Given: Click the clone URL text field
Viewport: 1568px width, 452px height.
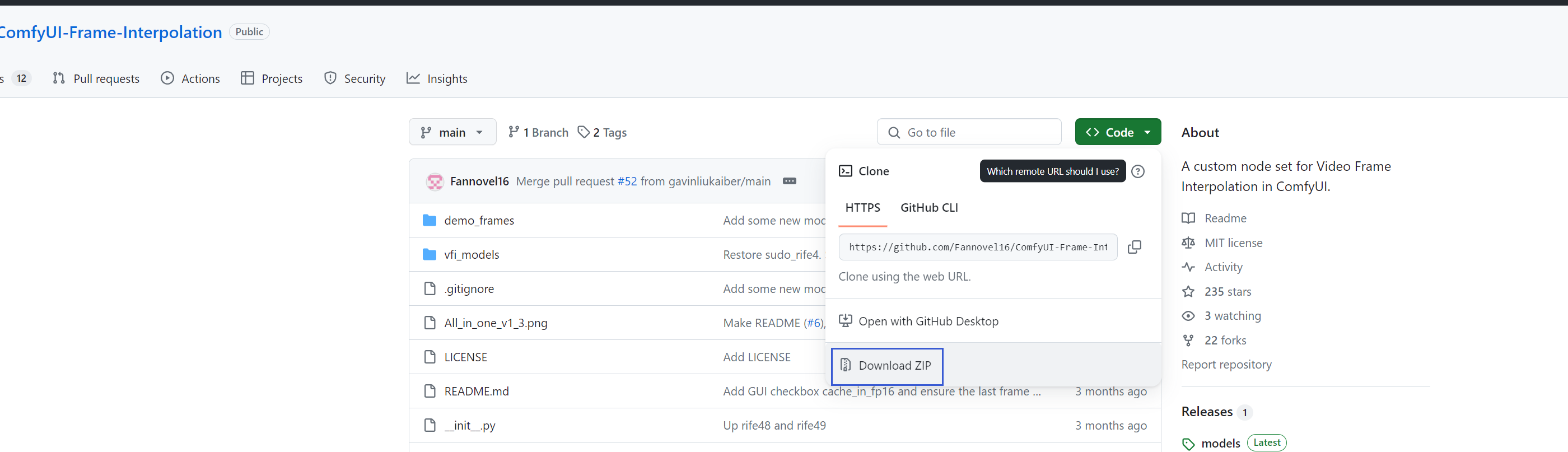Looking at the screenshot, I should [x=978, y=246].
